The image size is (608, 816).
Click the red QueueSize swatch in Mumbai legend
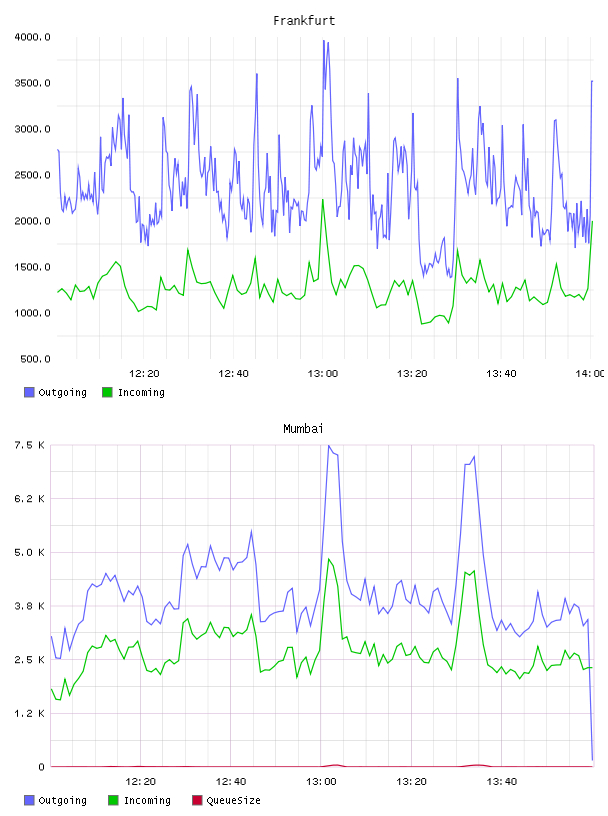coord(197,800)
